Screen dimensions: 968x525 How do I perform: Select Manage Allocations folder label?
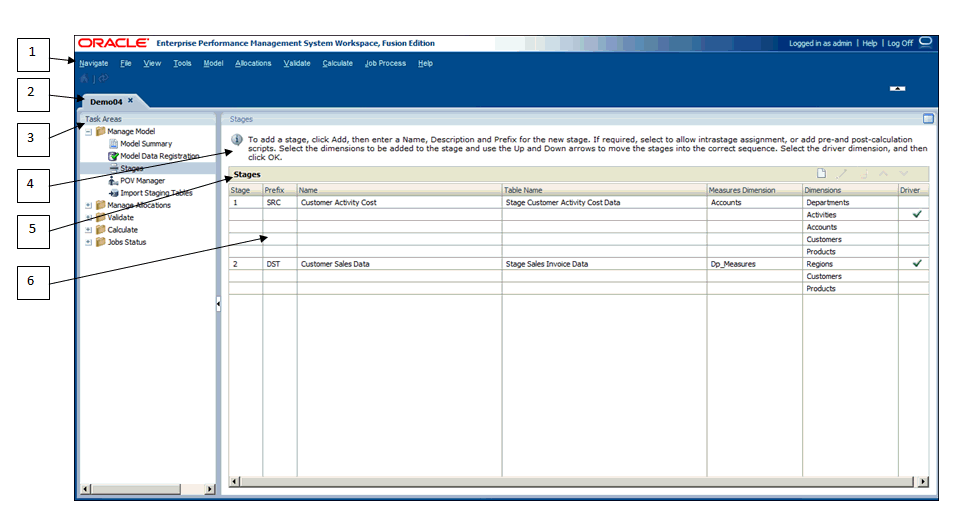pos(139,205)
